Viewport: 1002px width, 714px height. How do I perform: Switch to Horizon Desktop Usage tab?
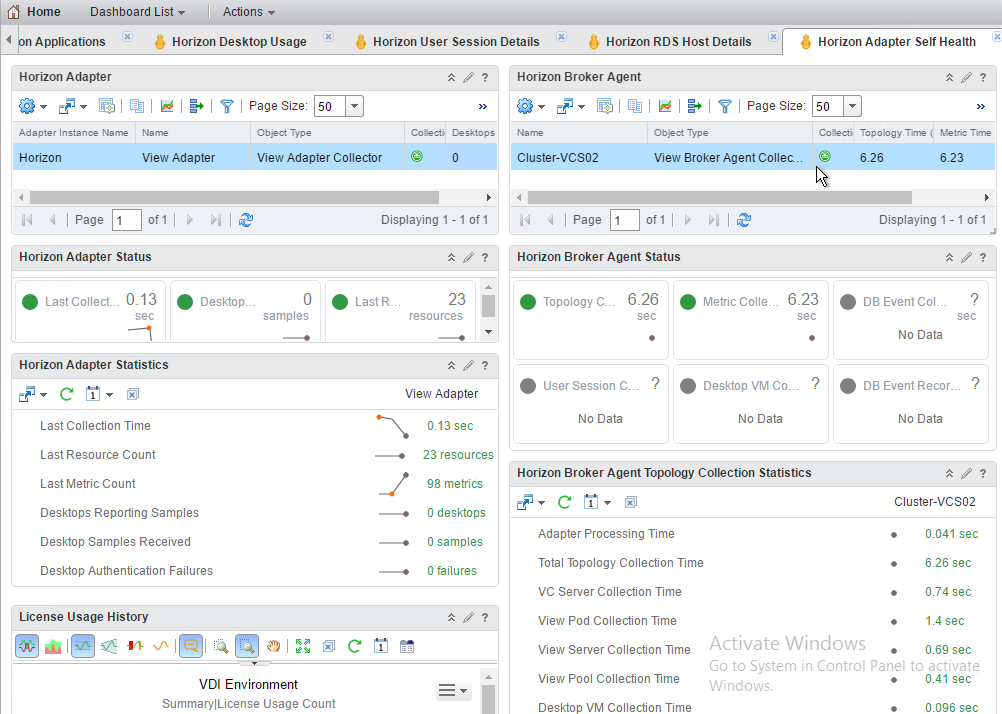click(231, 42)
